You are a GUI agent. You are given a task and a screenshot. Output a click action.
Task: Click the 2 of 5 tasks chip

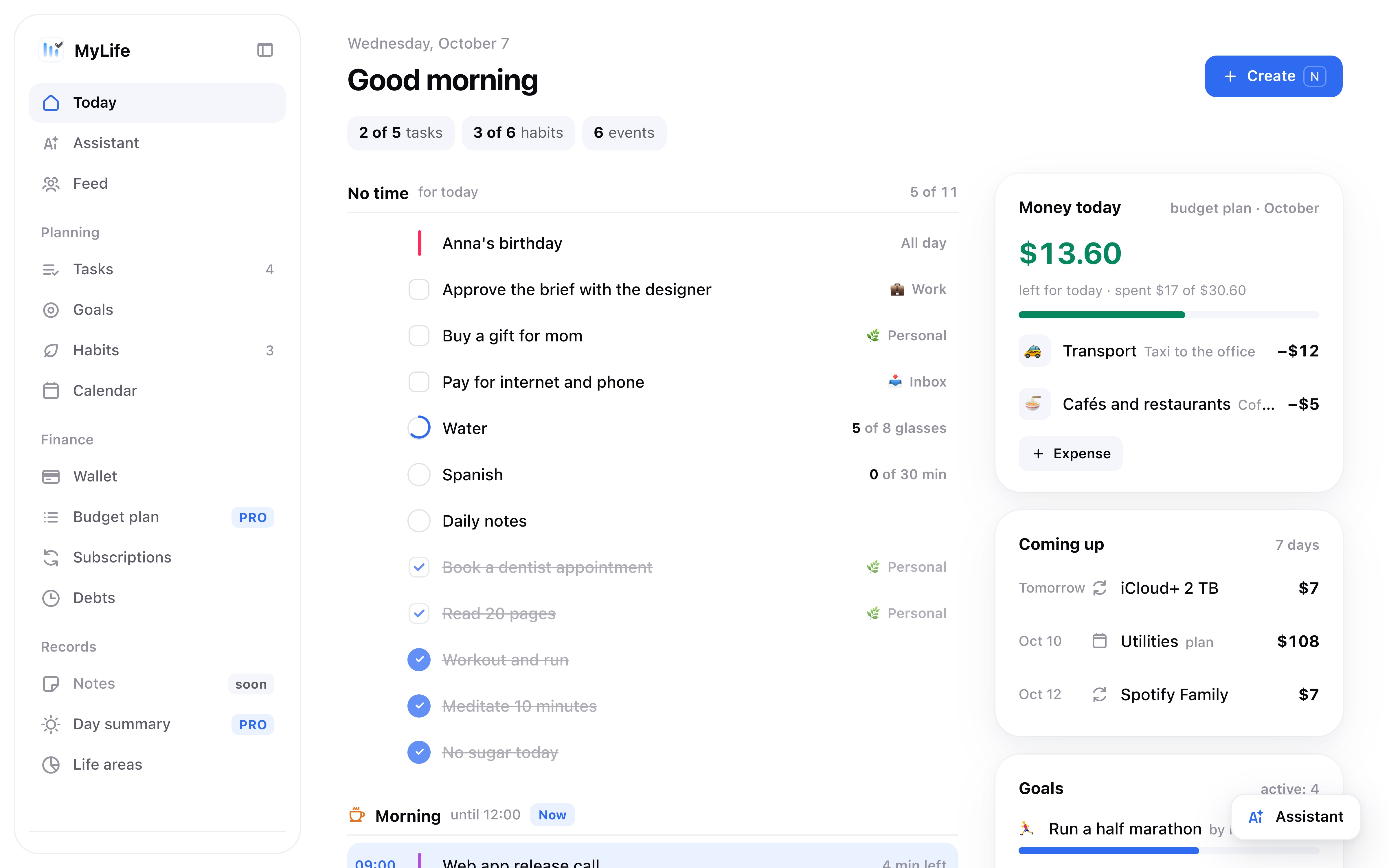coord(400,133)
